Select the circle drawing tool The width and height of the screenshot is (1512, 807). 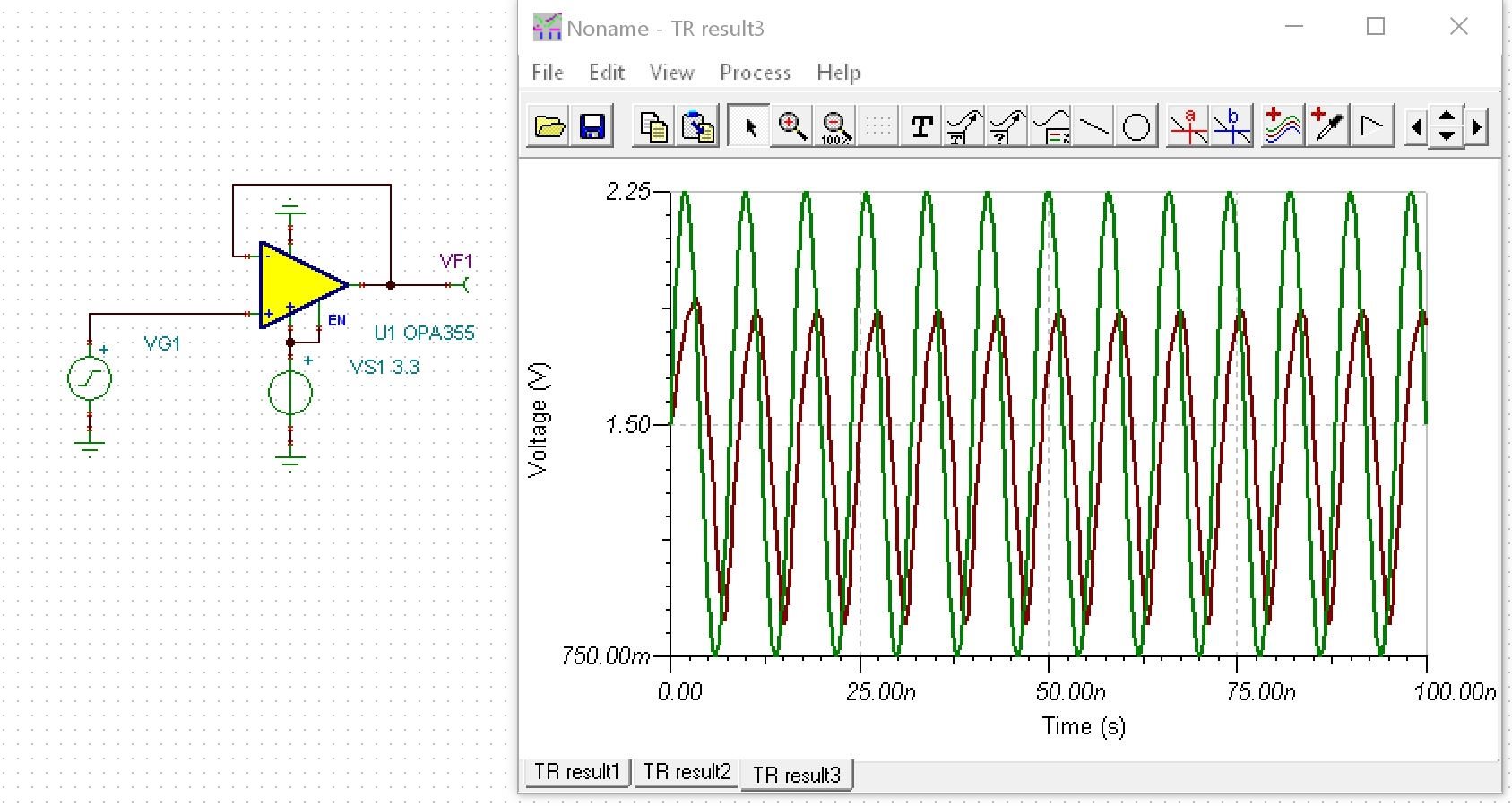[1136, 127]
